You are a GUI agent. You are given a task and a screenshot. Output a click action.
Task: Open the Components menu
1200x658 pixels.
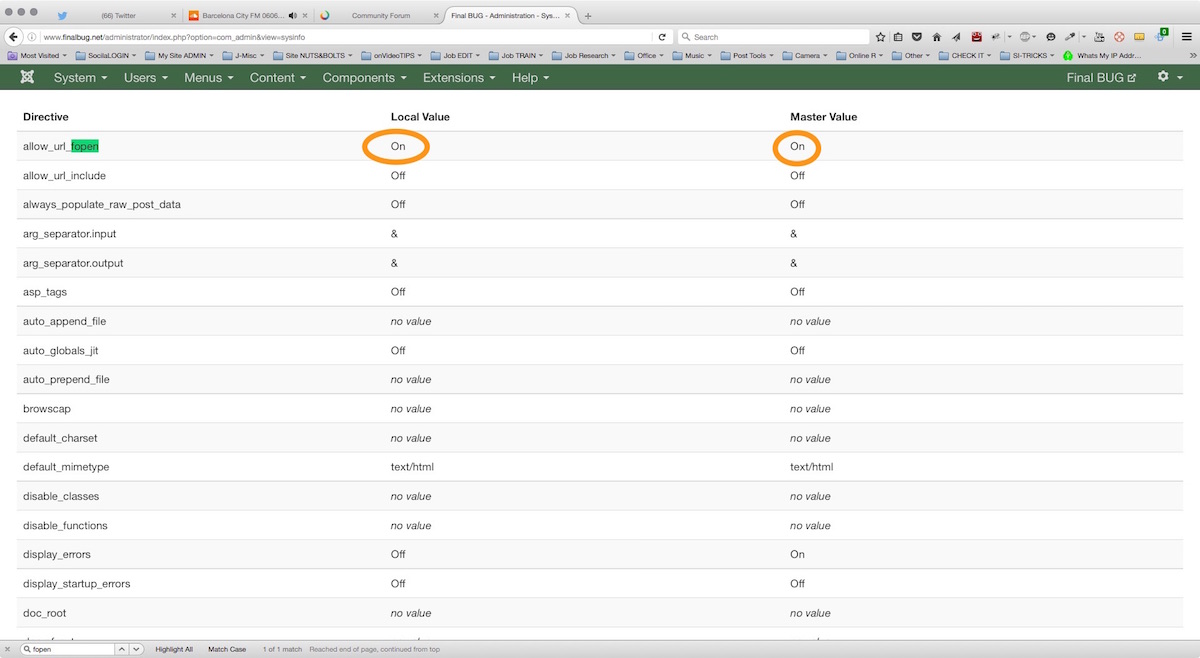[x=364, y=78]
